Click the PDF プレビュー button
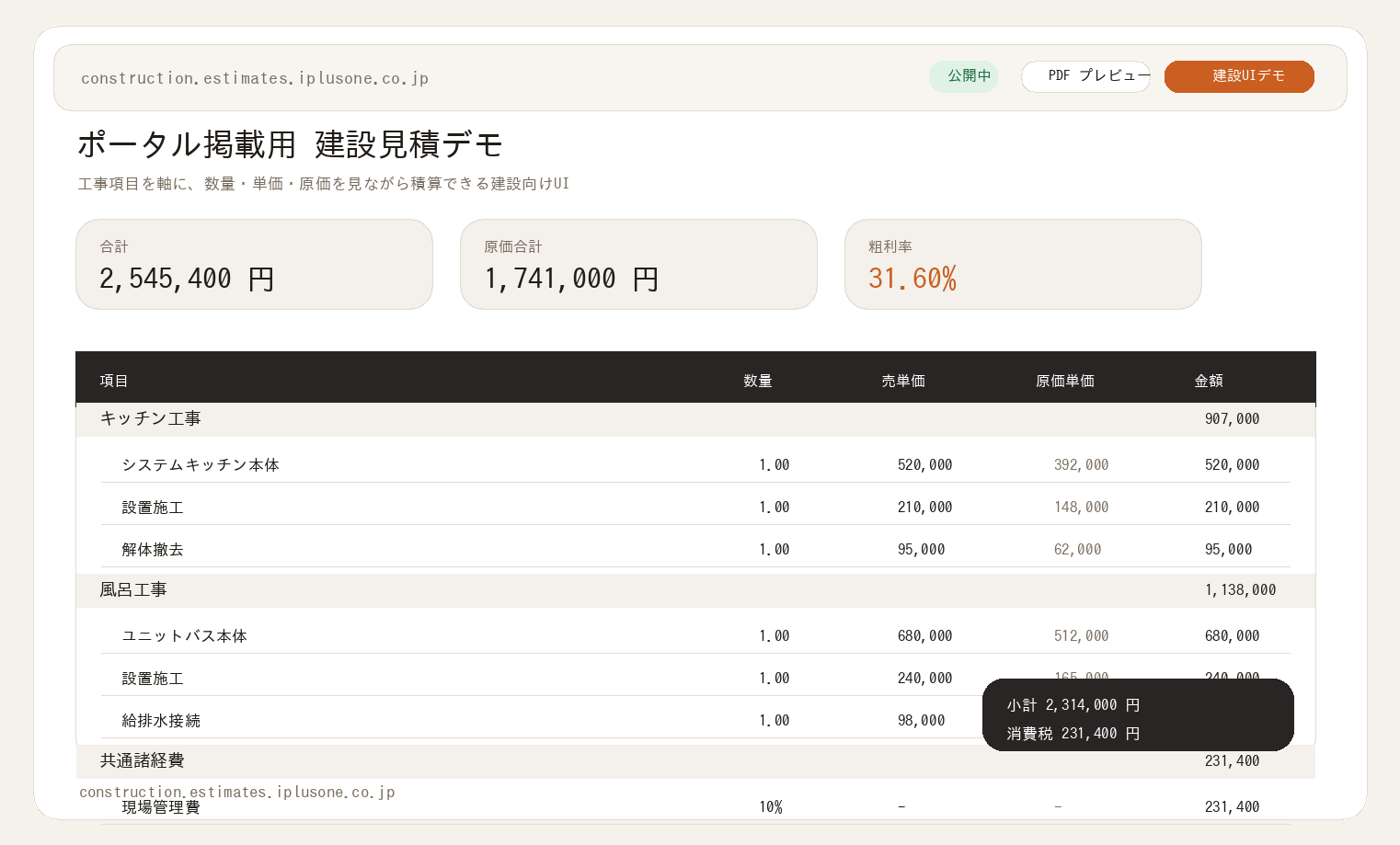 coord(1085,76)
